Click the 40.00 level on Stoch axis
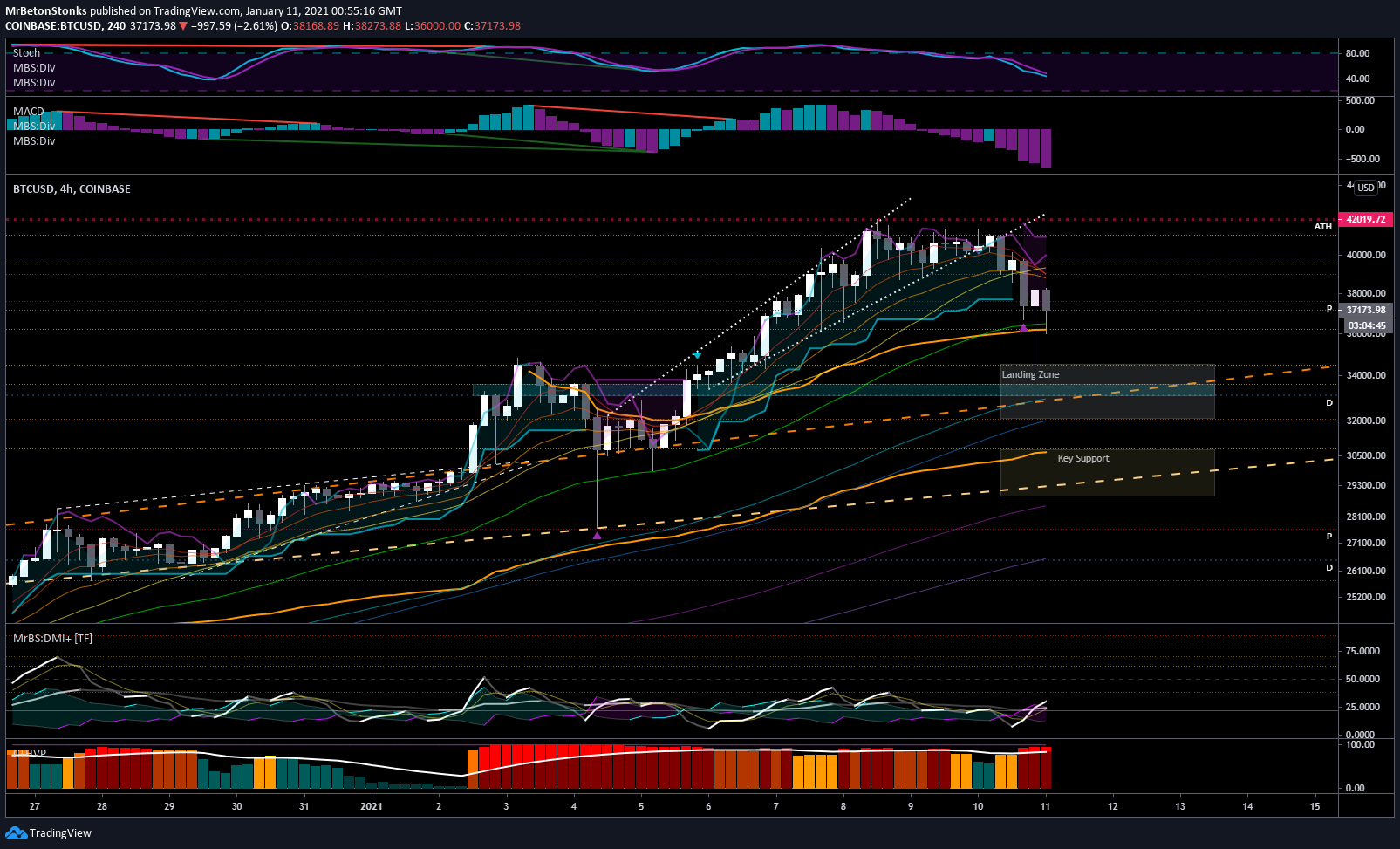 [1357, 79]
